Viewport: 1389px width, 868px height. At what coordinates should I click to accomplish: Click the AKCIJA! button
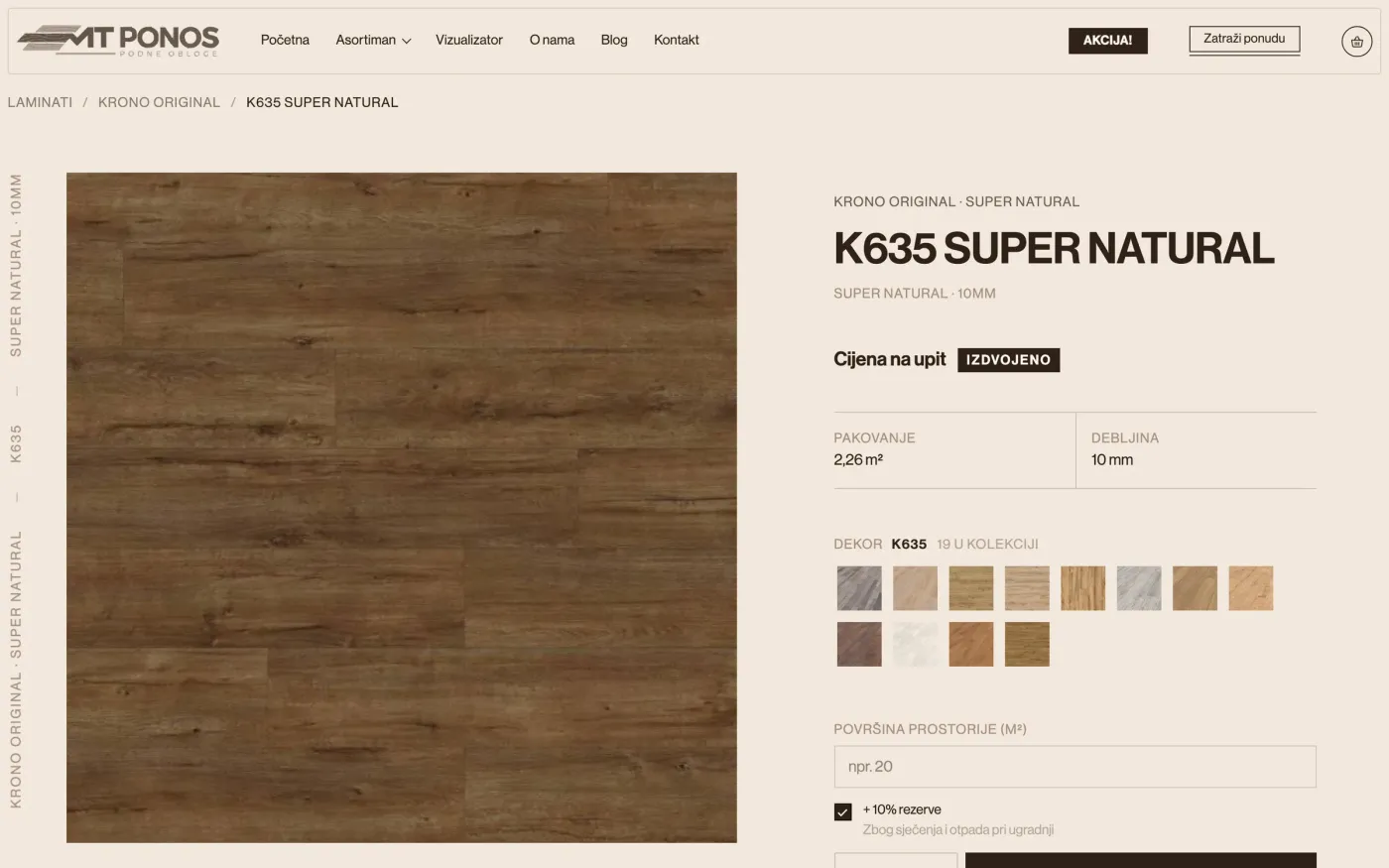(1107, 41)
